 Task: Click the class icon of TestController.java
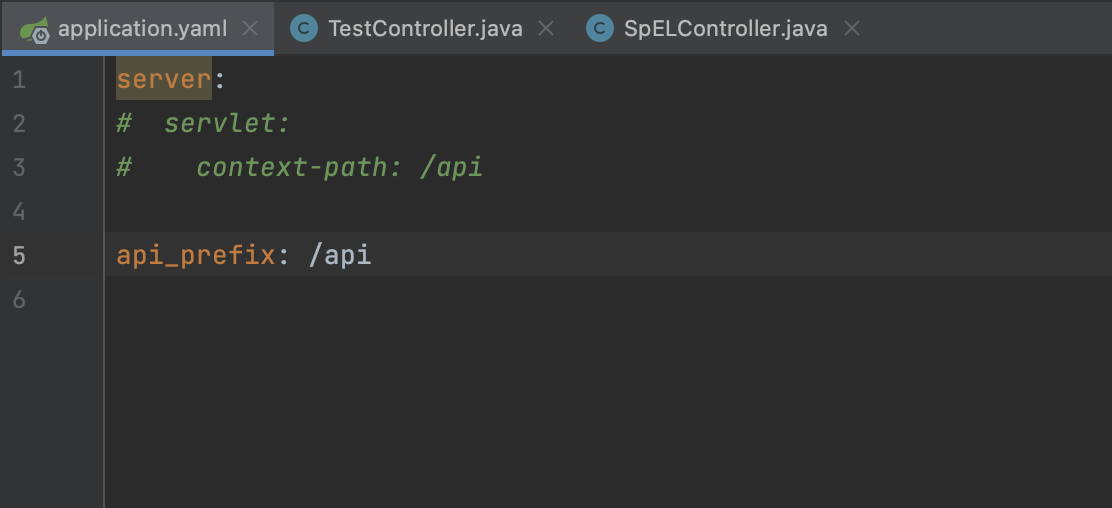(x=304, y=28)
